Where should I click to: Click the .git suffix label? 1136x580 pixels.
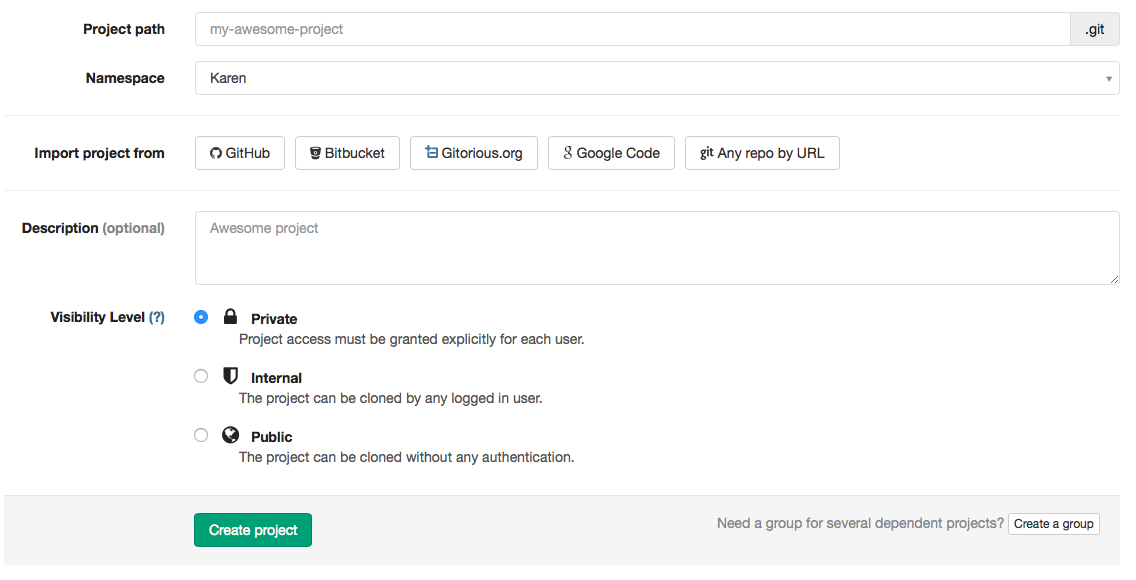[1094, 29]
